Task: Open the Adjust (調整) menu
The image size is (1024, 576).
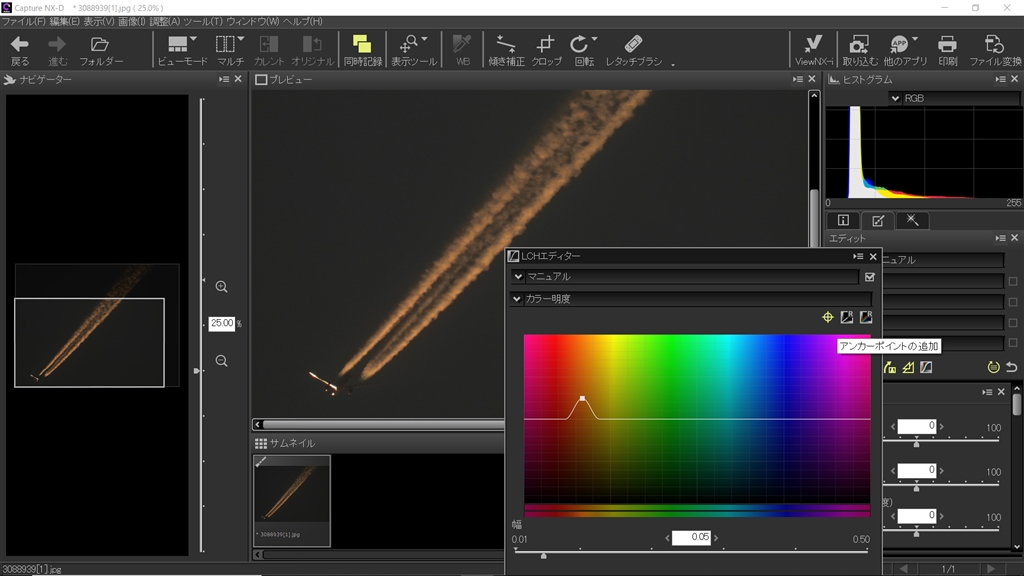Action: click(165, 21)
